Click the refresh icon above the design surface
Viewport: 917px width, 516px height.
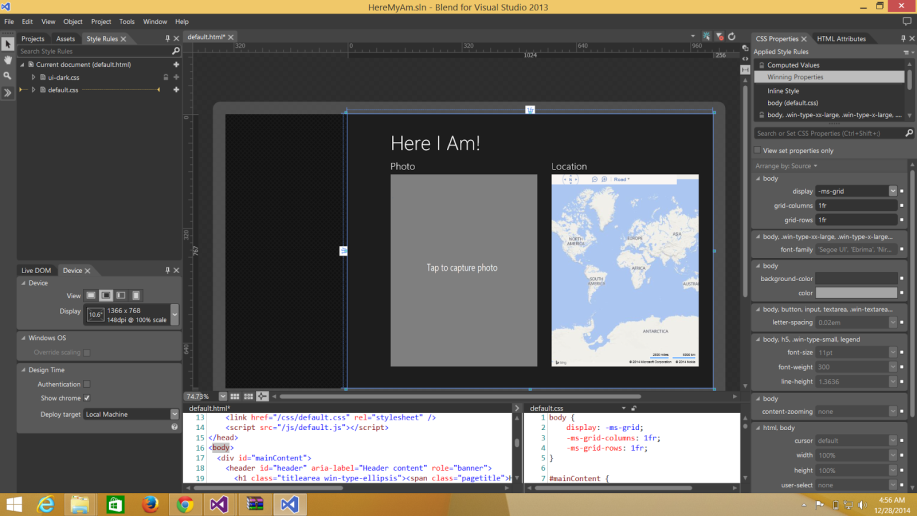click(x=732, y=37)
